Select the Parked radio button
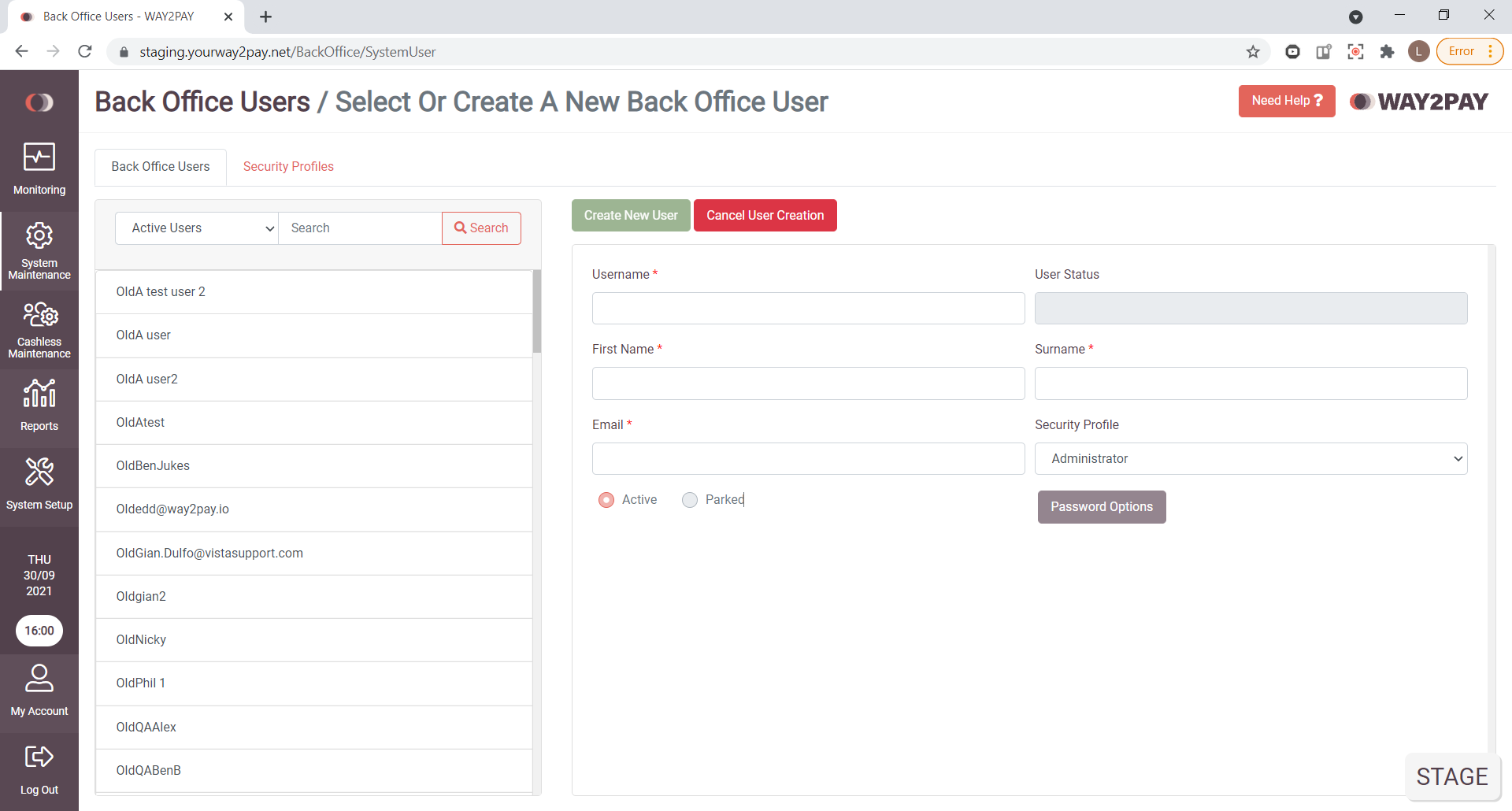The width and height of the screenshot is (1512, 811). coord(690,499)
